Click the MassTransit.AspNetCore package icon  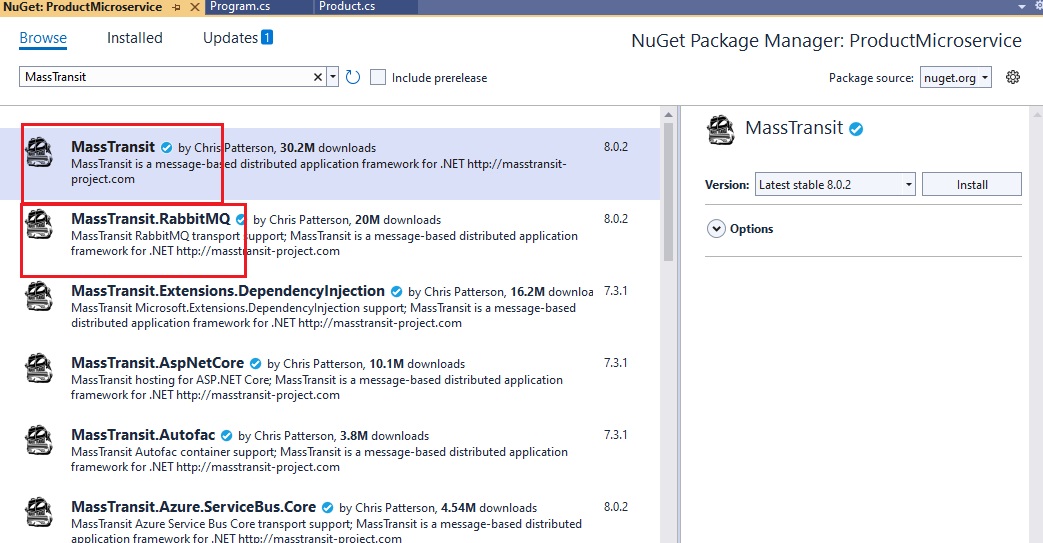pyautogui.click(x=39, y=367)
